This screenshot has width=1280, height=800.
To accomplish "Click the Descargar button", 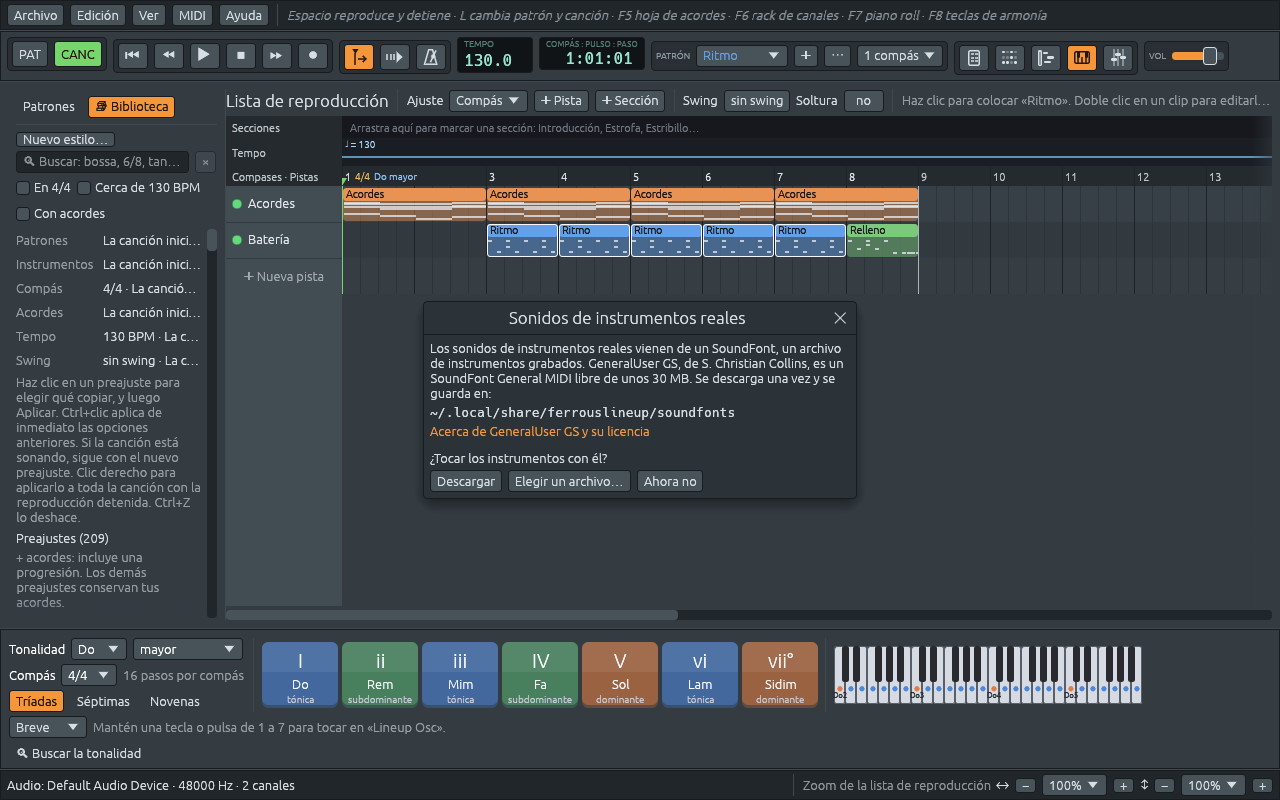I will coord(466,482).
